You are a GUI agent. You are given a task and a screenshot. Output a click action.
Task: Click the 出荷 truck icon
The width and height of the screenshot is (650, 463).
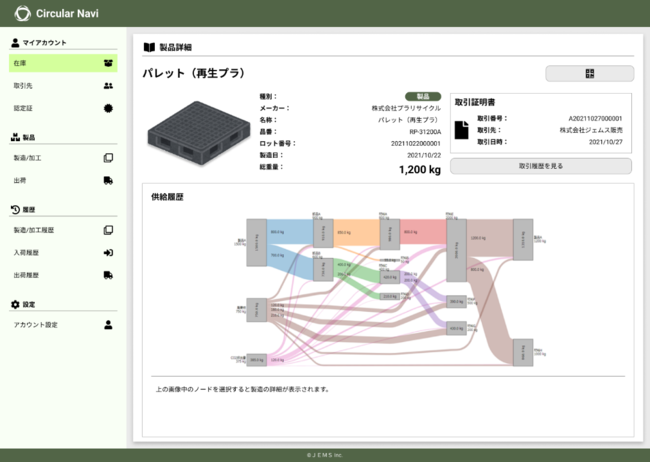pos(108,181)
